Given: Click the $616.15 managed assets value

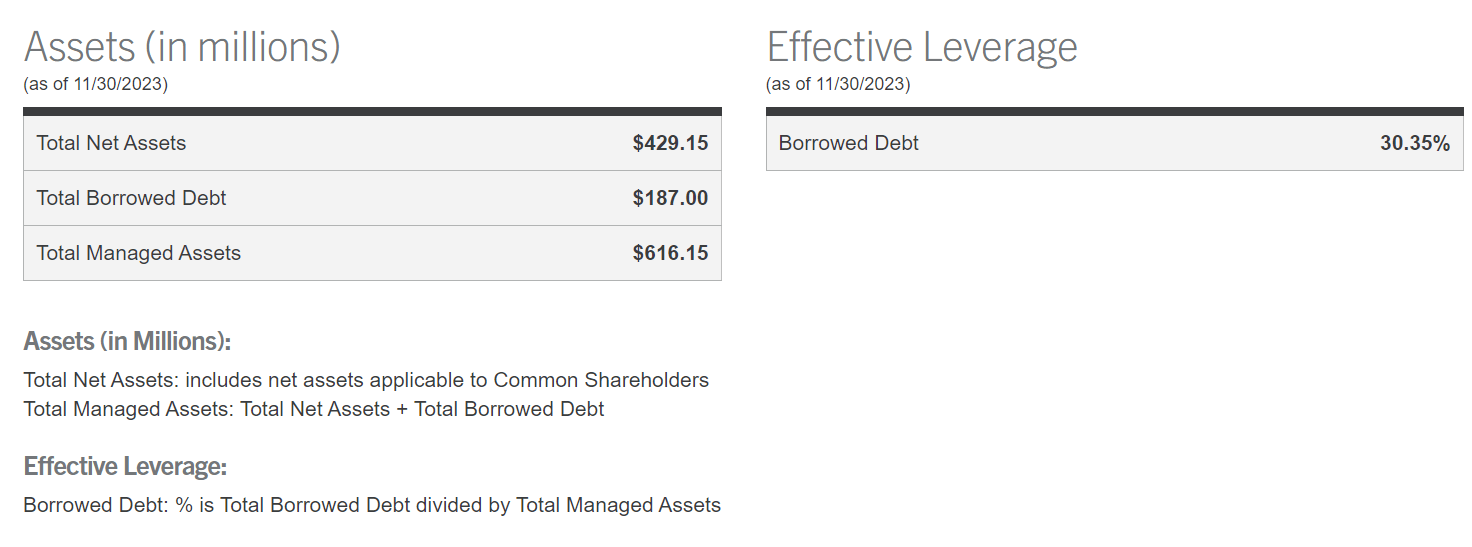Looking at the screenshot, I should click(670, 253).
